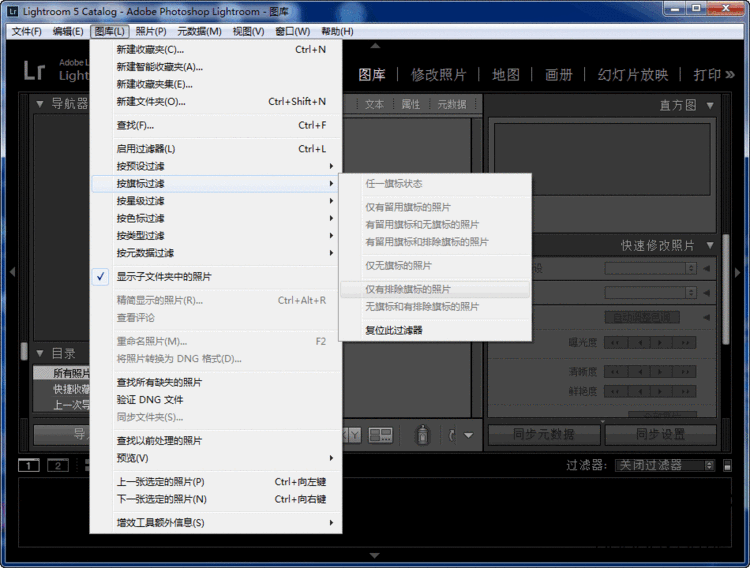Choose 查找(F)... menu item

216,125
